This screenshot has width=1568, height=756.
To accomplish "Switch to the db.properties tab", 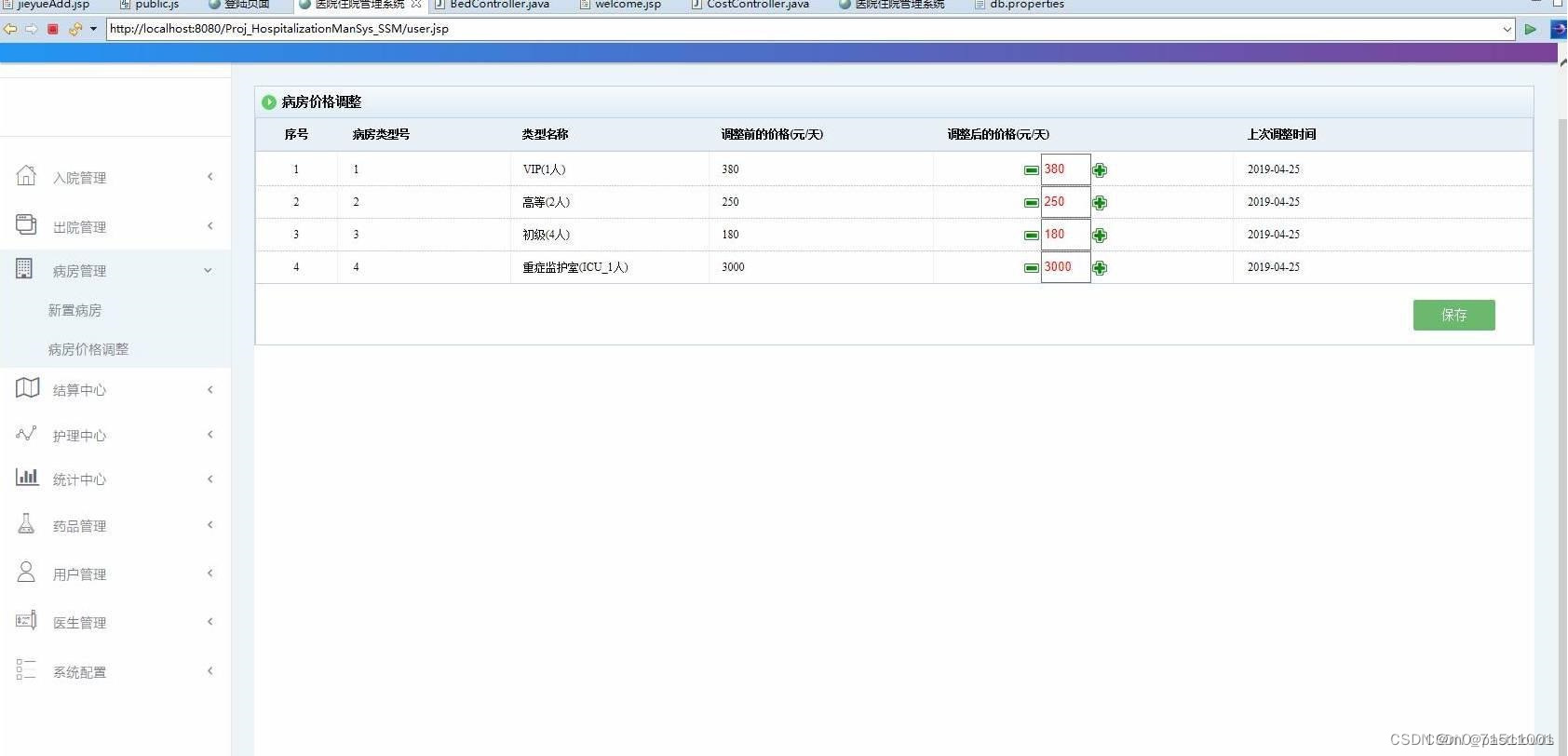I will [1019, 5].
